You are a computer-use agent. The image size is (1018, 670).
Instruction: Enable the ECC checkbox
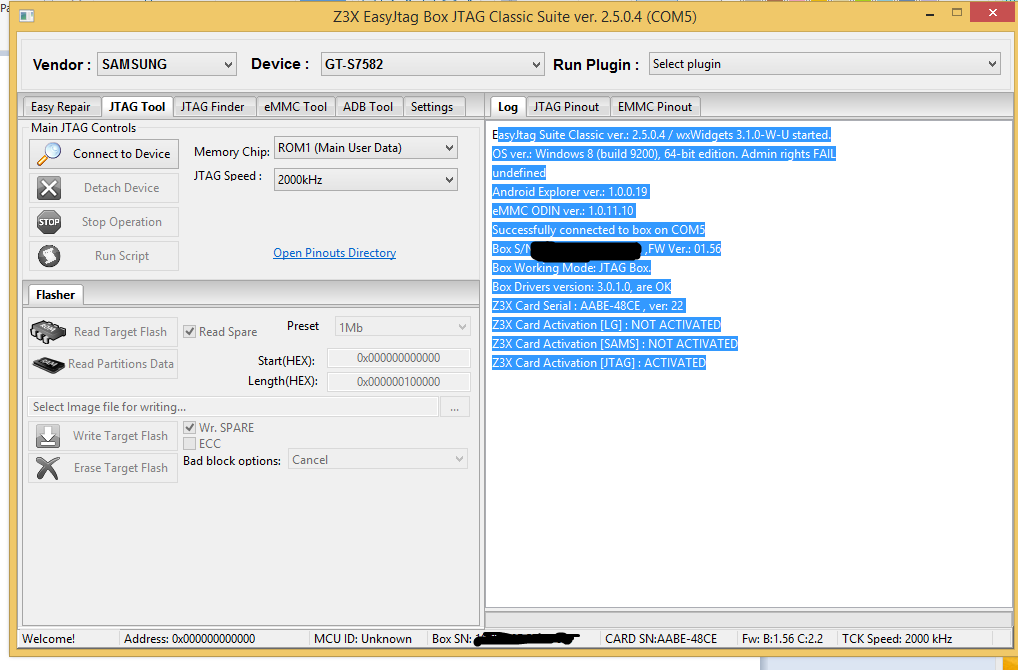190,443
